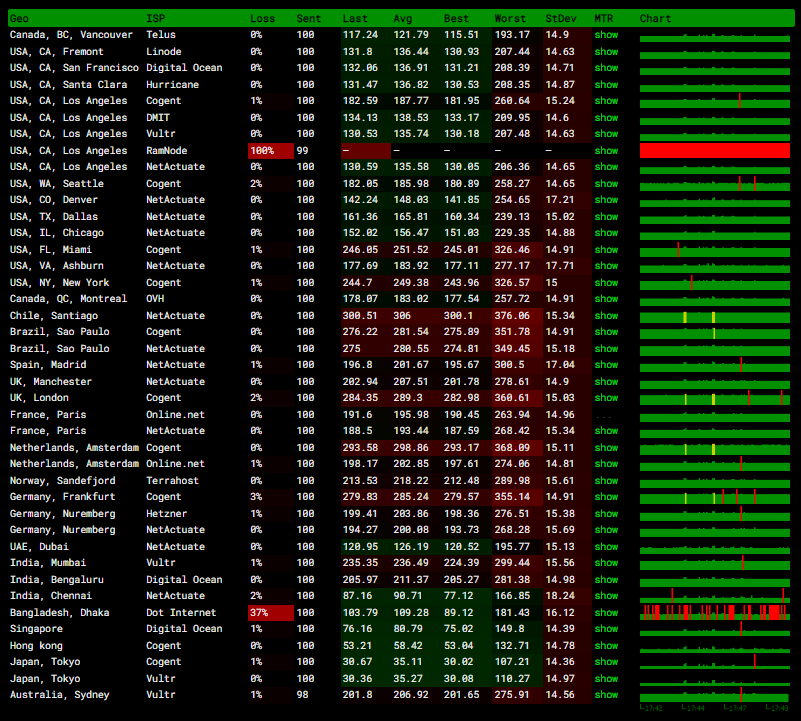
Task: Open MTR for Spain Madrid NetActuate
Action: point(606,364)
